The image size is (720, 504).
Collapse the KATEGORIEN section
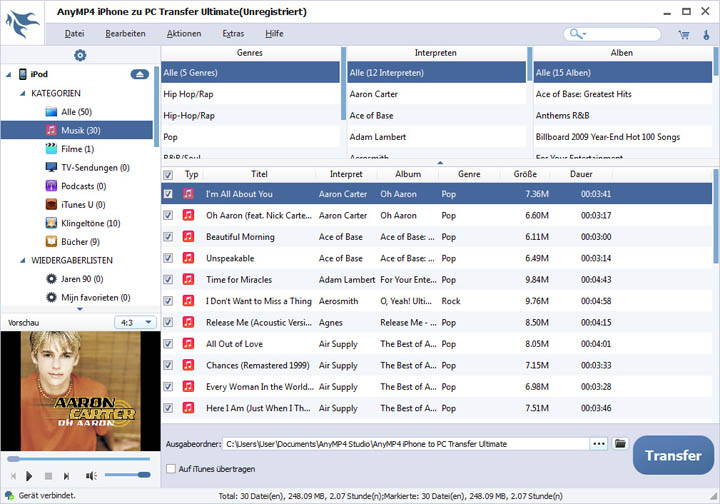click(22, 94)
